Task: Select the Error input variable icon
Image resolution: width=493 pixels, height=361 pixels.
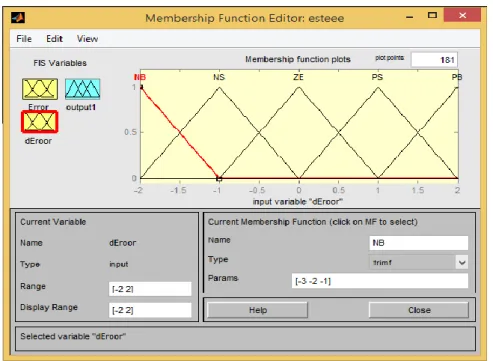Action: (x=40, y=89)
